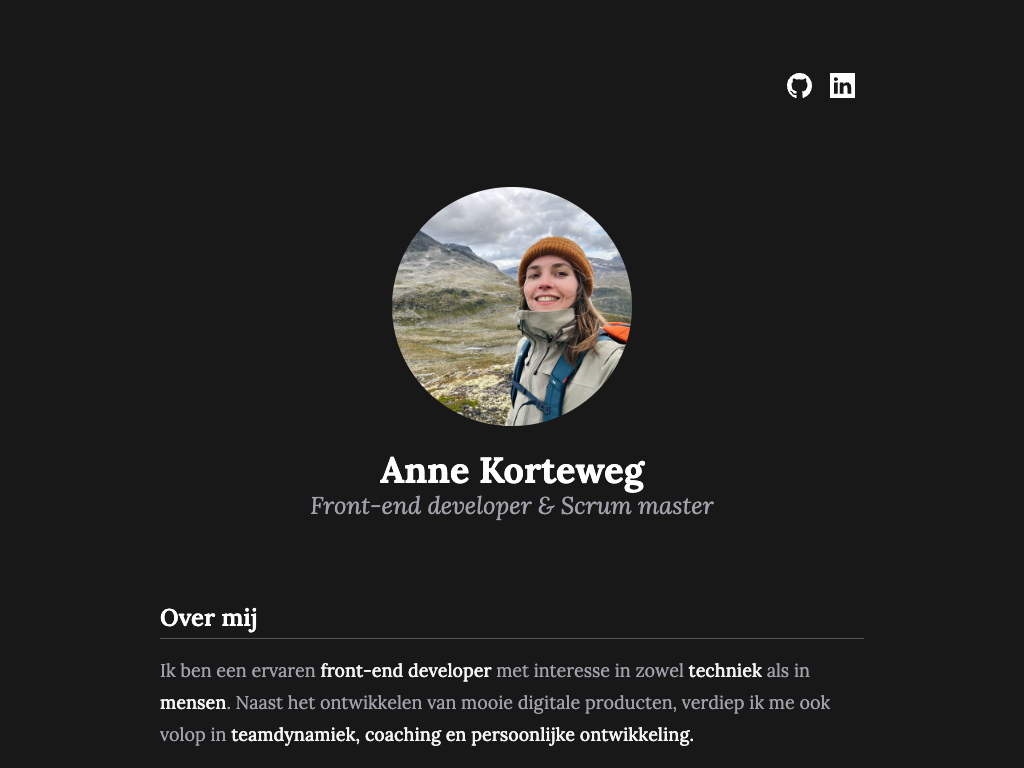Click the 'Over mij' section heading

[x=208, y=618]
